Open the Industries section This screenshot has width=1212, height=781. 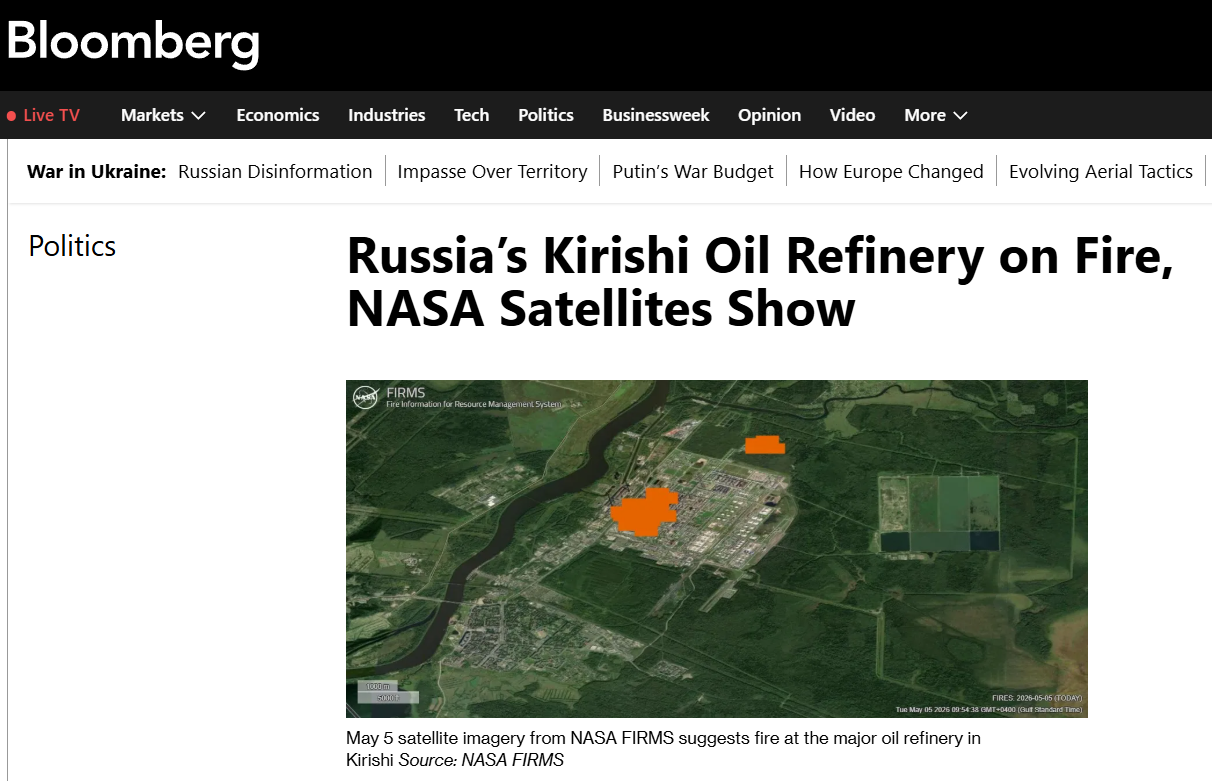pyautogui.click(x=387, y=115)
